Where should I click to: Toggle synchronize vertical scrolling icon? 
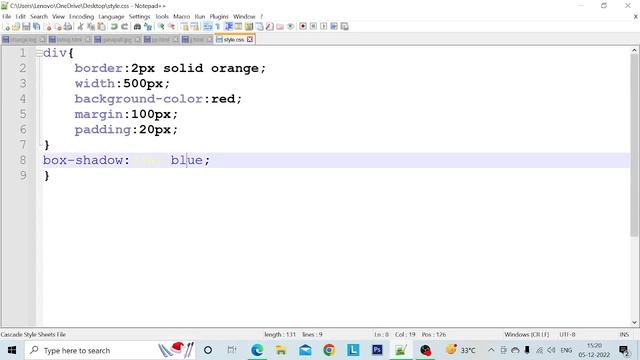click(184, 27)
